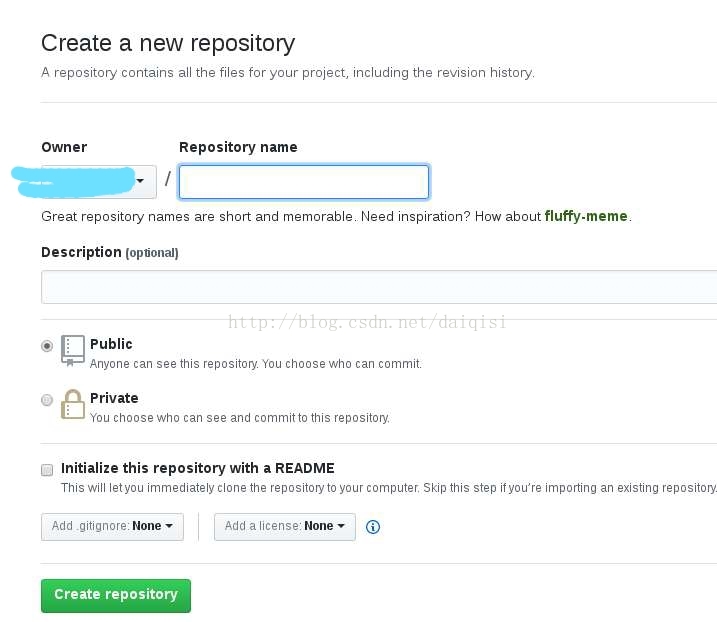Open the Owner account dropdown
Viewport: 717px width, 622px height.
coord(99,182)
